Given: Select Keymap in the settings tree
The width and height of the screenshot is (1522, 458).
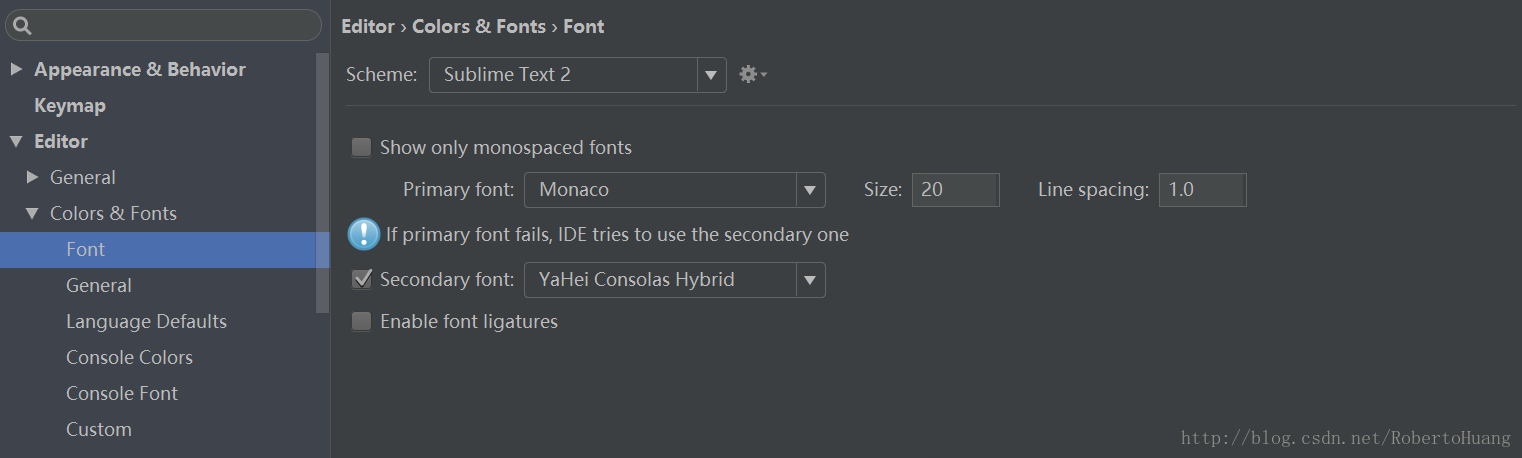Looking at the screenshot, I should pos(70,105).
